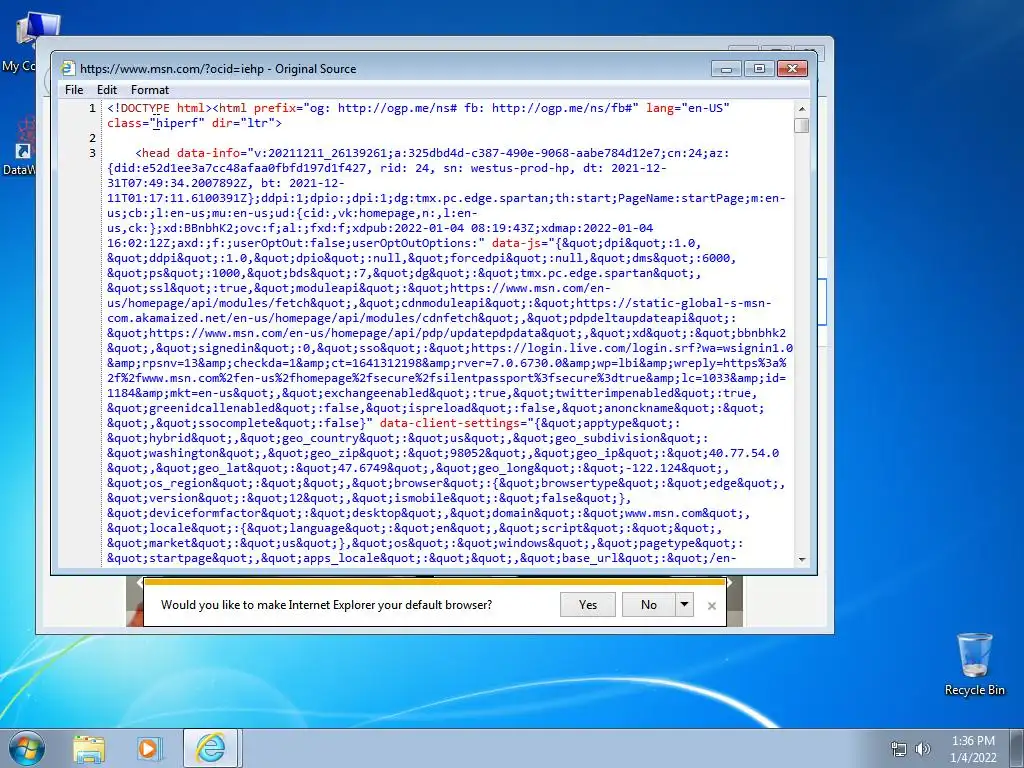Image resolution: width=1024 pixels, height=768 pixels.
Task: Click the clock showing 1:36 PM
Action: click(x=973, y=741)
